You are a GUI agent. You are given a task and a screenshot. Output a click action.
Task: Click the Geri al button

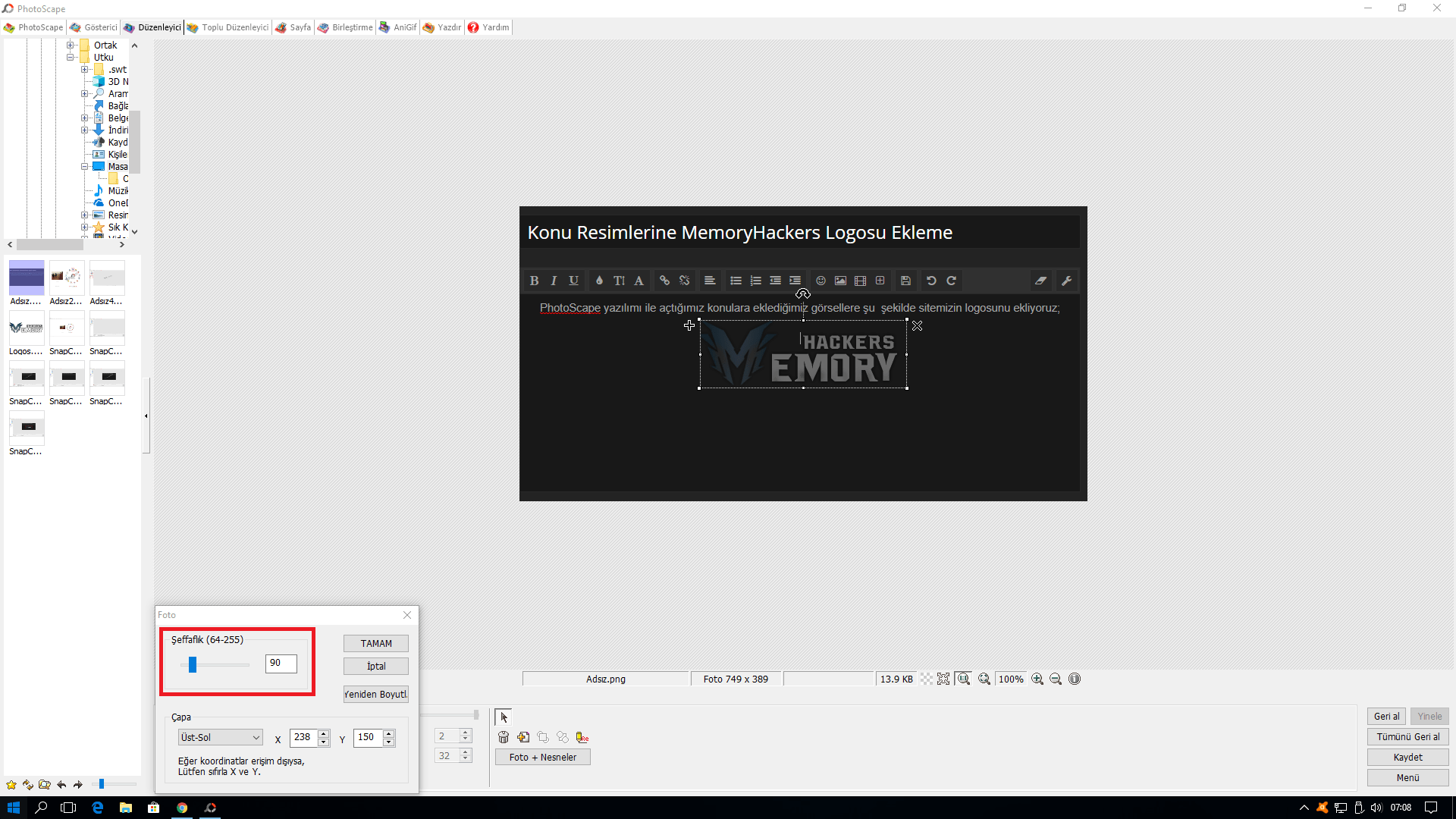[x=1387, y=716]
